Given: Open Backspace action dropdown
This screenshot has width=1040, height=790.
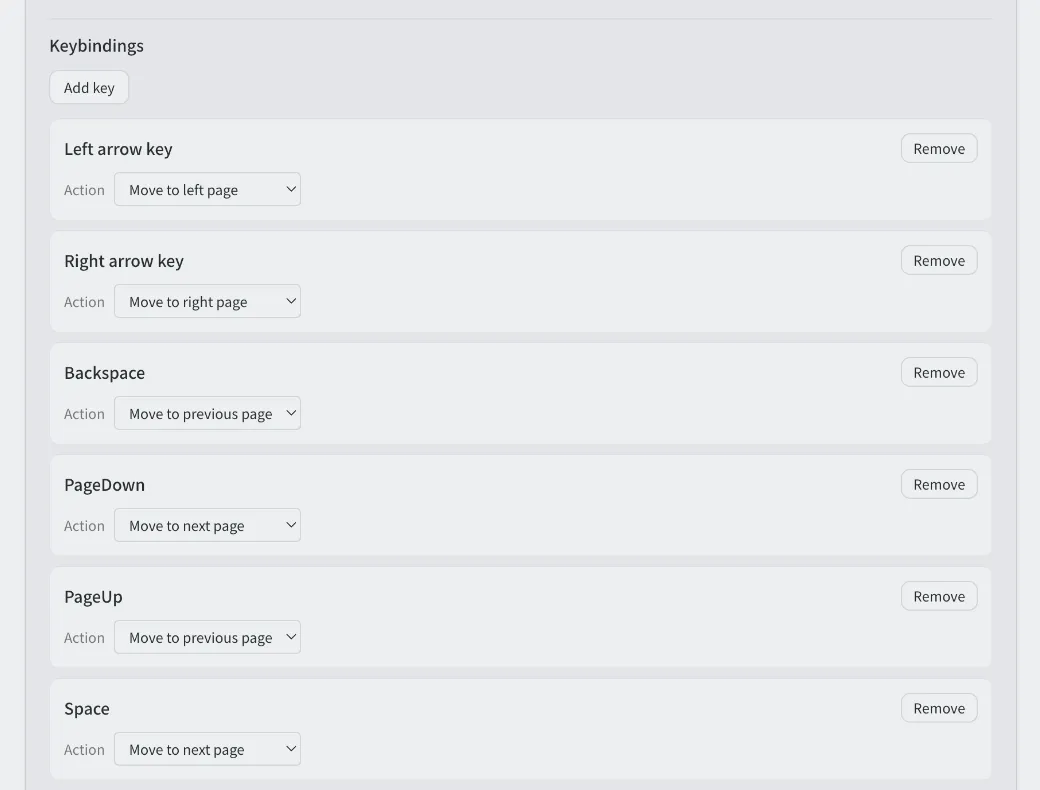Looking at the screenshot, I should pos(207,414).
